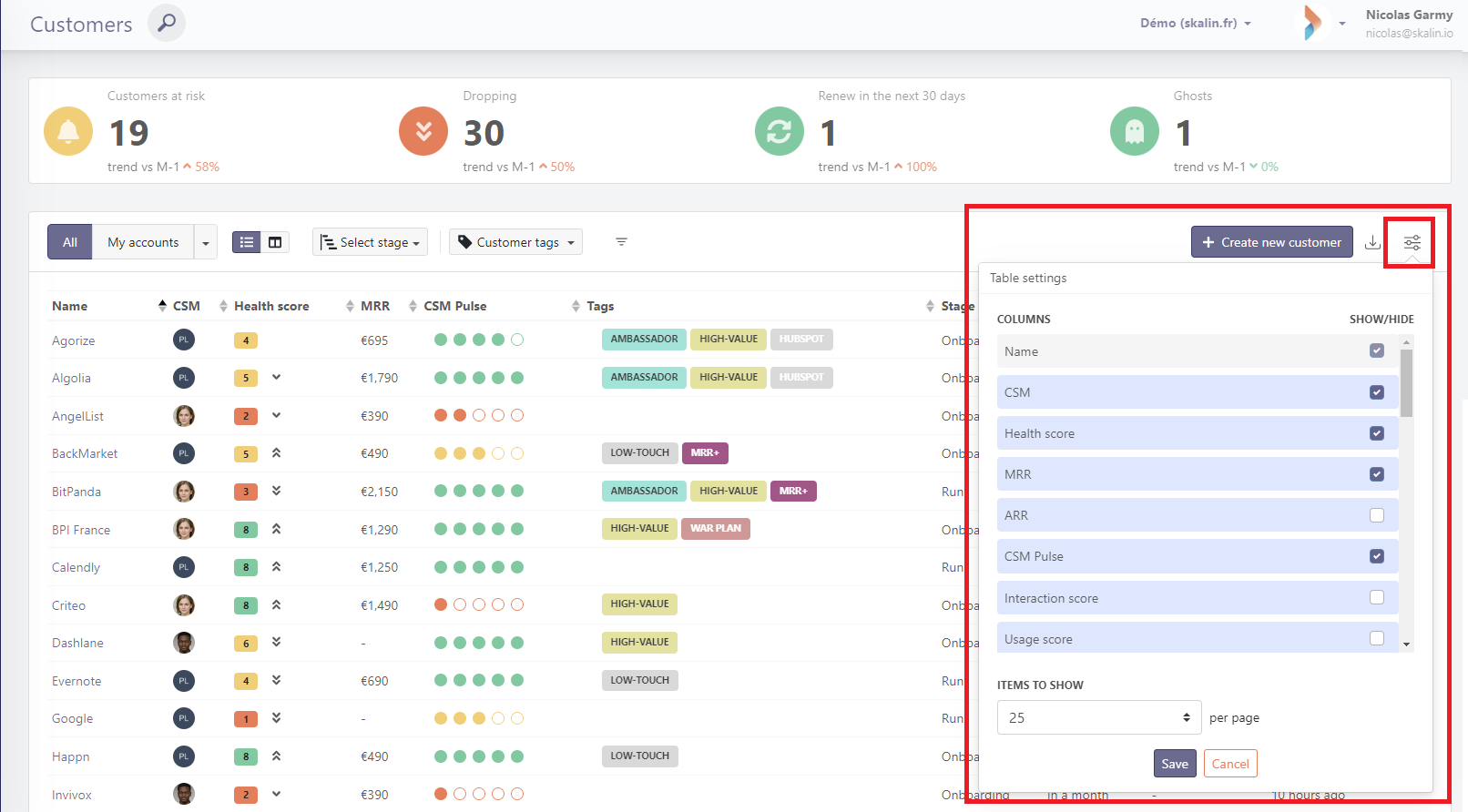This screenshot has height=812, width=1468.
Task: Click the CSM avatar for AngelList
Action: pyautogui.click(x=184, y=416)
